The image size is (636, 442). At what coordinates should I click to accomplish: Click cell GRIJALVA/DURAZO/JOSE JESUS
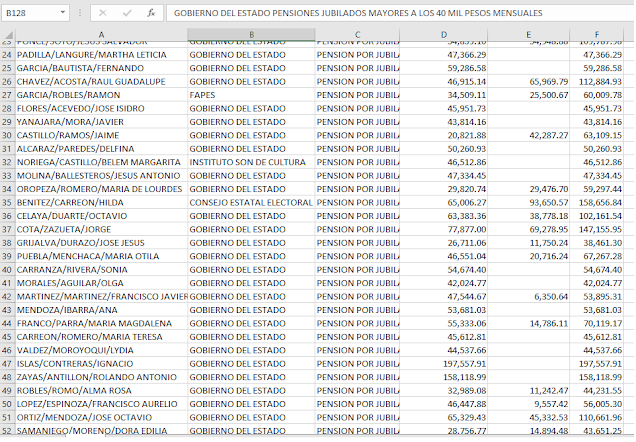101,243
